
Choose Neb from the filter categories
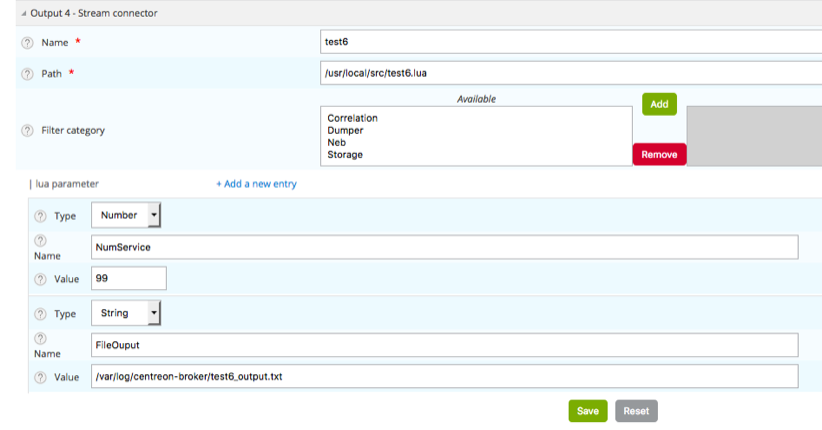point(337,142)
